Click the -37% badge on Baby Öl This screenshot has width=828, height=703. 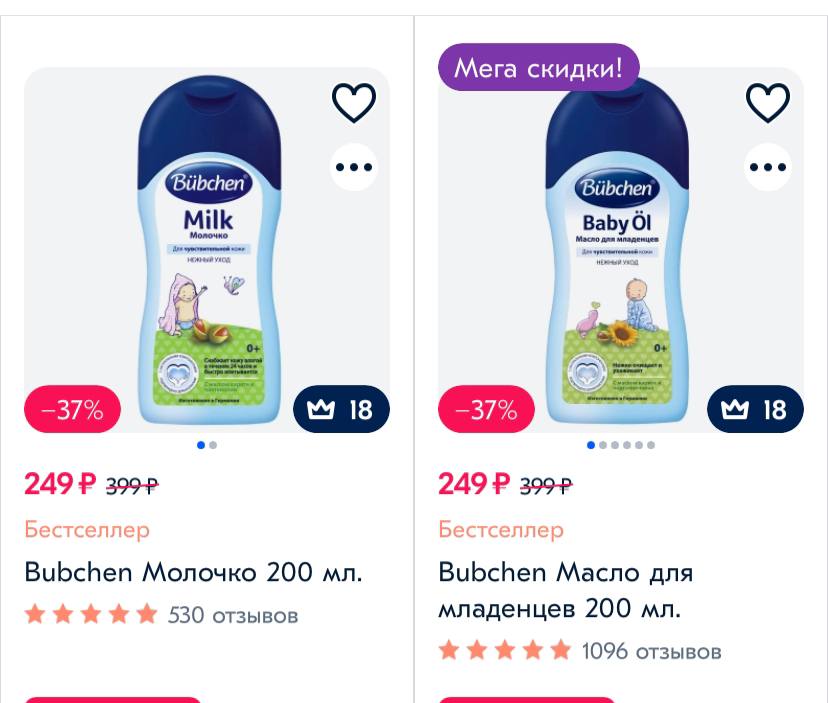tap(486, 409)
